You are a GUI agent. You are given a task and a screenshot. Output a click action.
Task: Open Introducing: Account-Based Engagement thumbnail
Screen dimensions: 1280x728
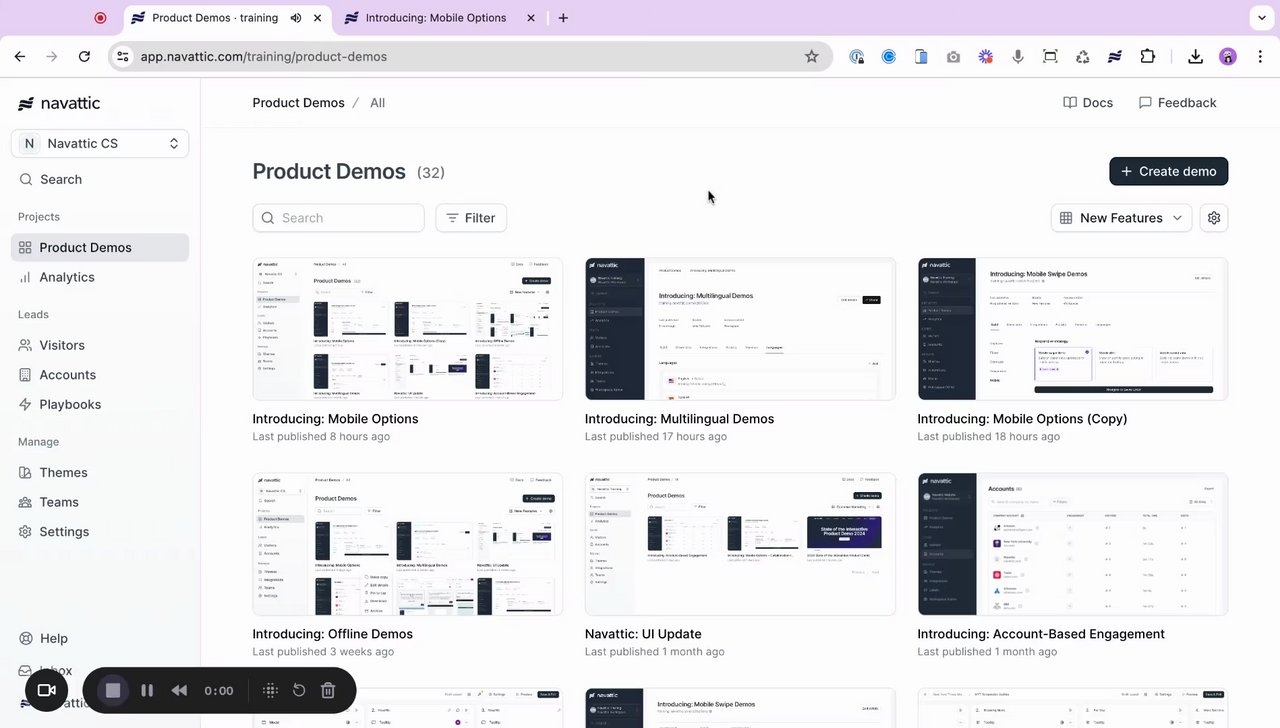coord(1072,544)
